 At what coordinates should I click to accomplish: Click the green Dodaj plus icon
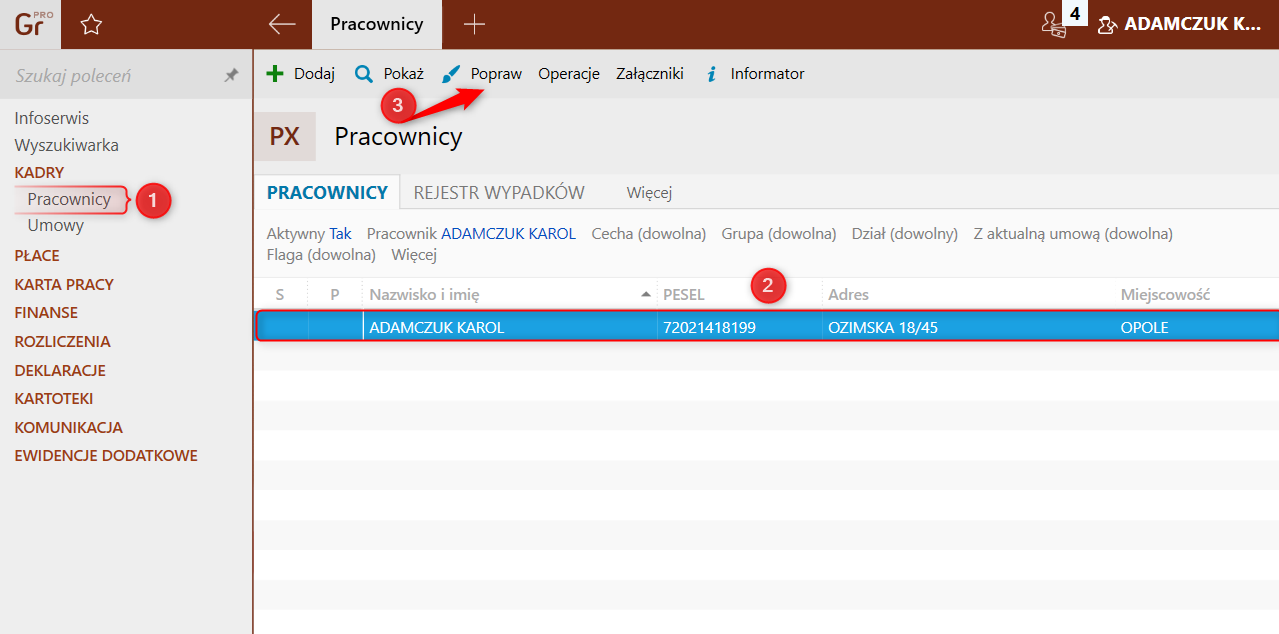tap(275, 74)
